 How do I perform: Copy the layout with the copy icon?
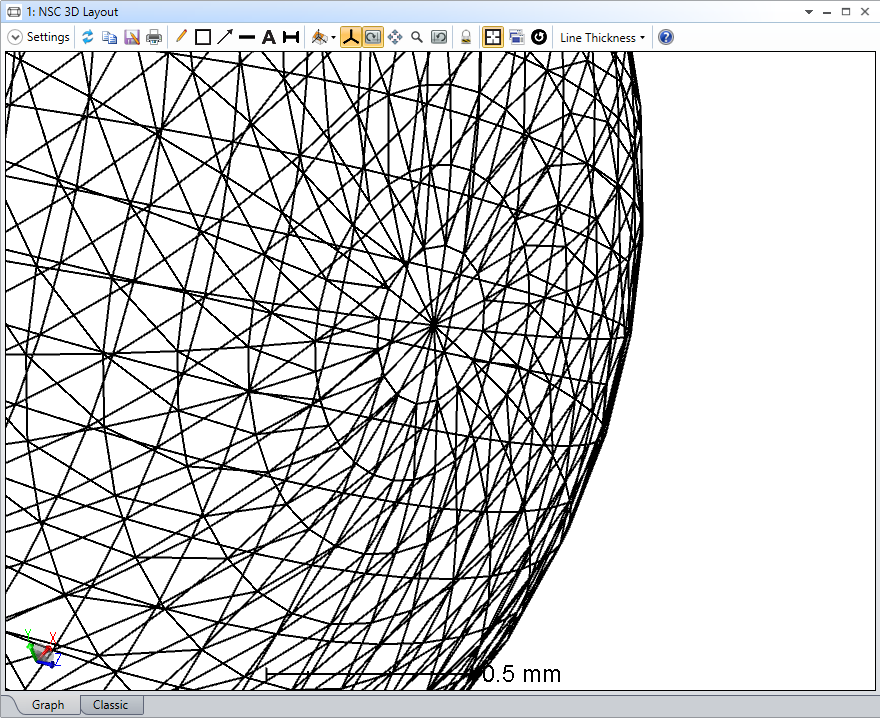tap(110, 37)
